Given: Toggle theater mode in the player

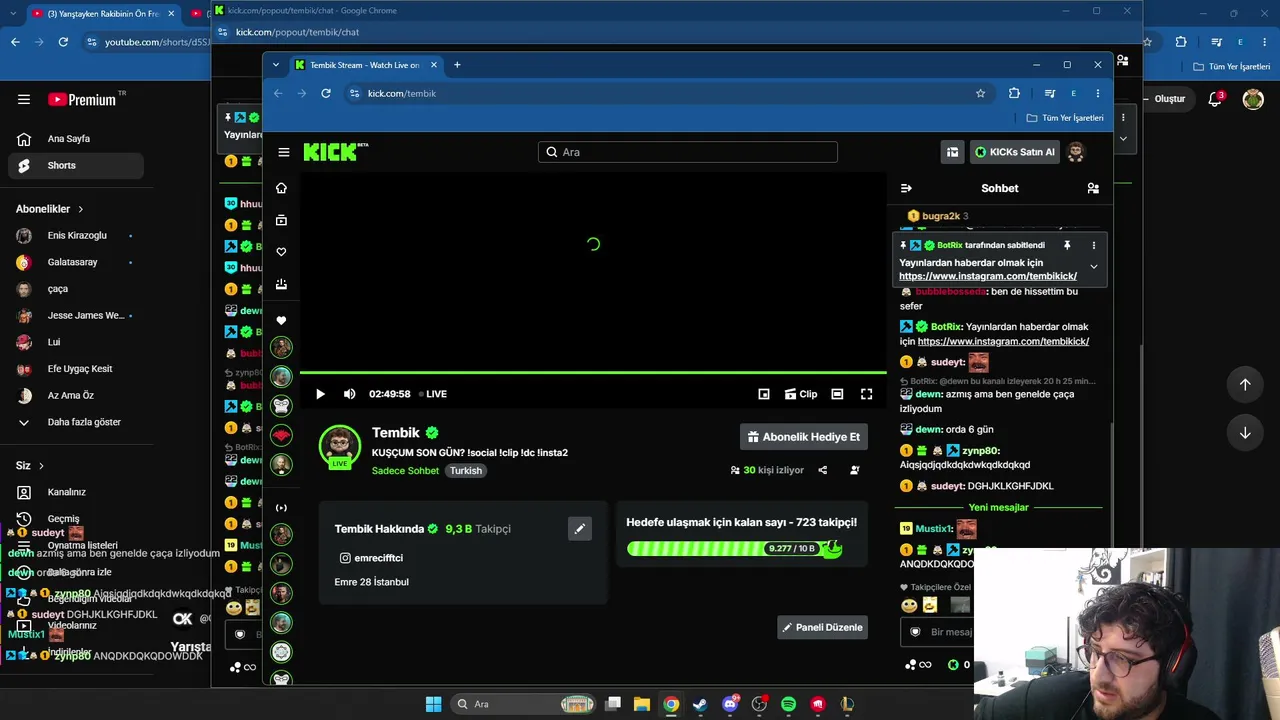Looking at the screenshot, I should [837, 394].
